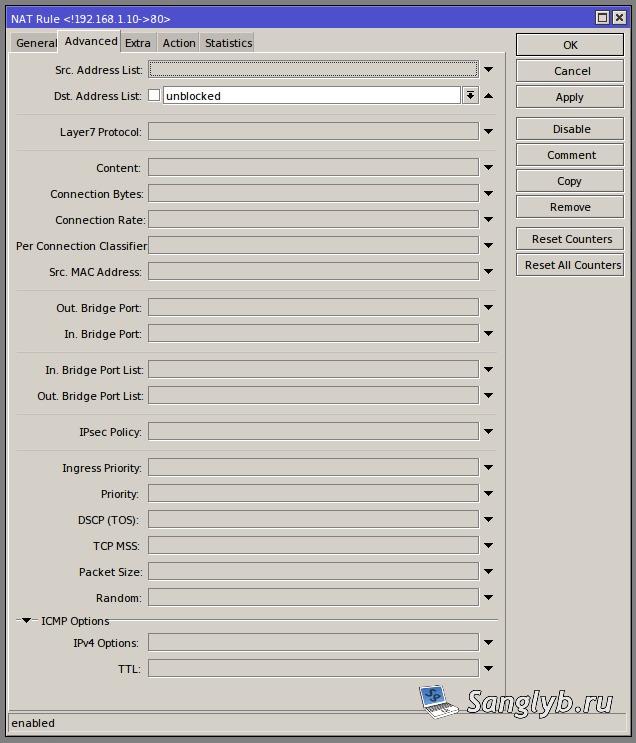636x743 pixels.
Task: Click the IPv4 Options field
Action: (x=313, y=643)
